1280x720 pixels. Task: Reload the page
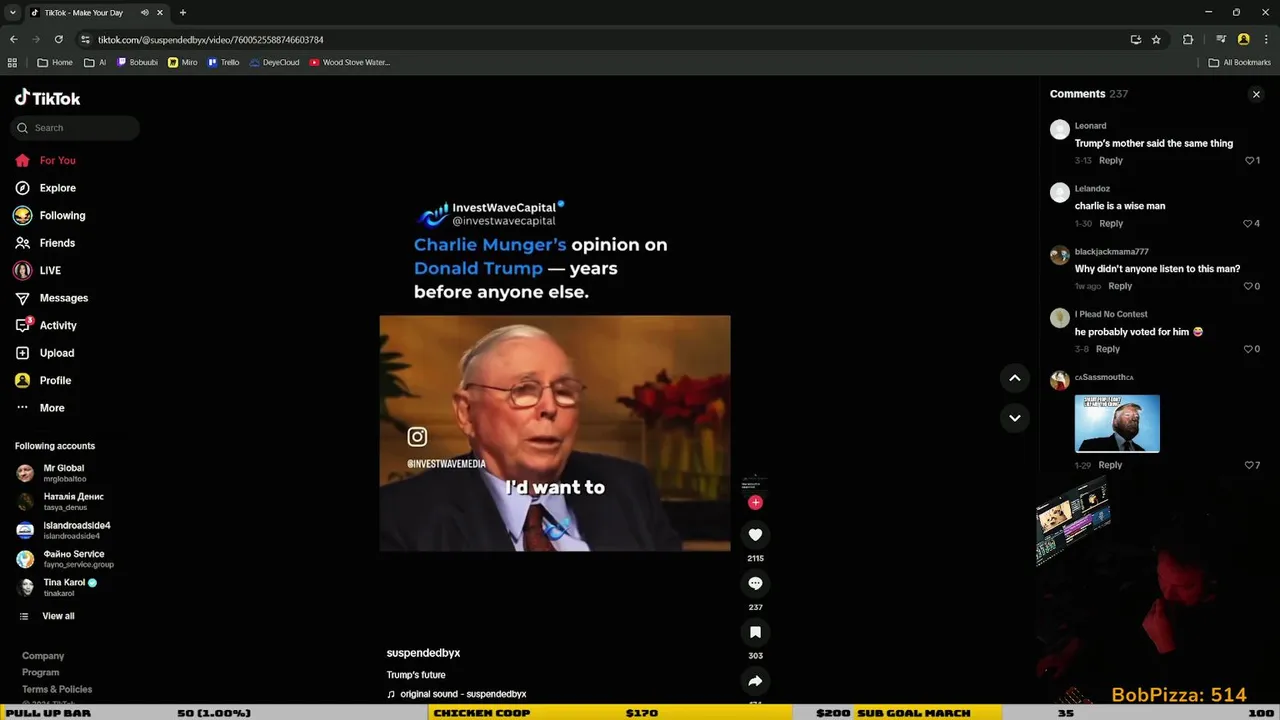click(x=59, y=39)
